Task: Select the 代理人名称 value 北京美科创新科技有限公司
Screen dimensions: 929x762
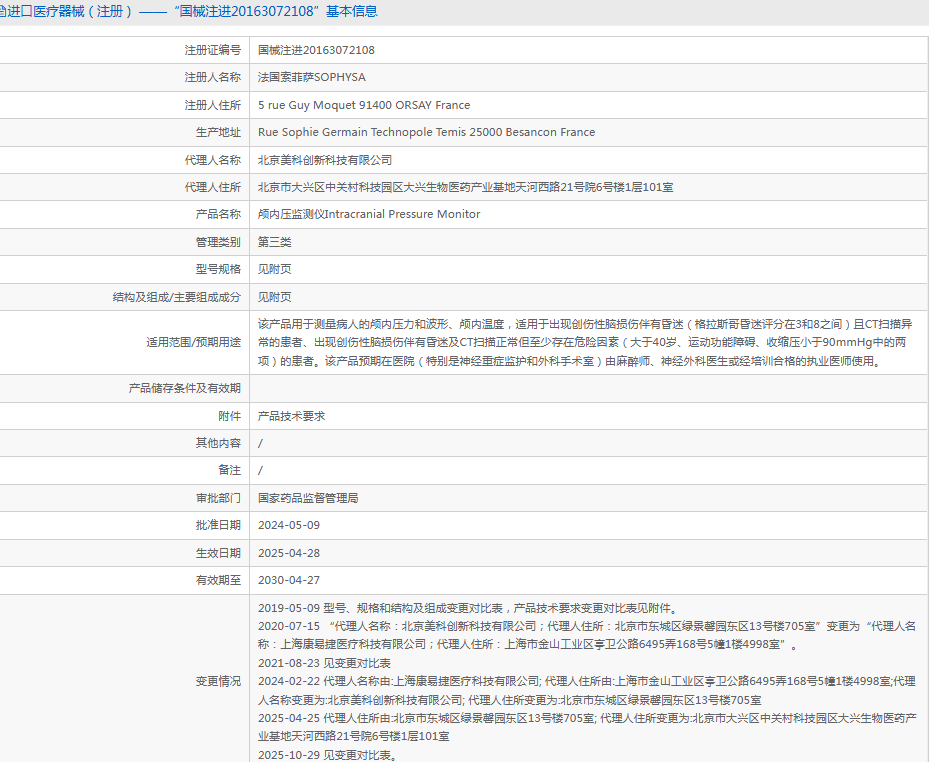Action: (x=325, y=160)
